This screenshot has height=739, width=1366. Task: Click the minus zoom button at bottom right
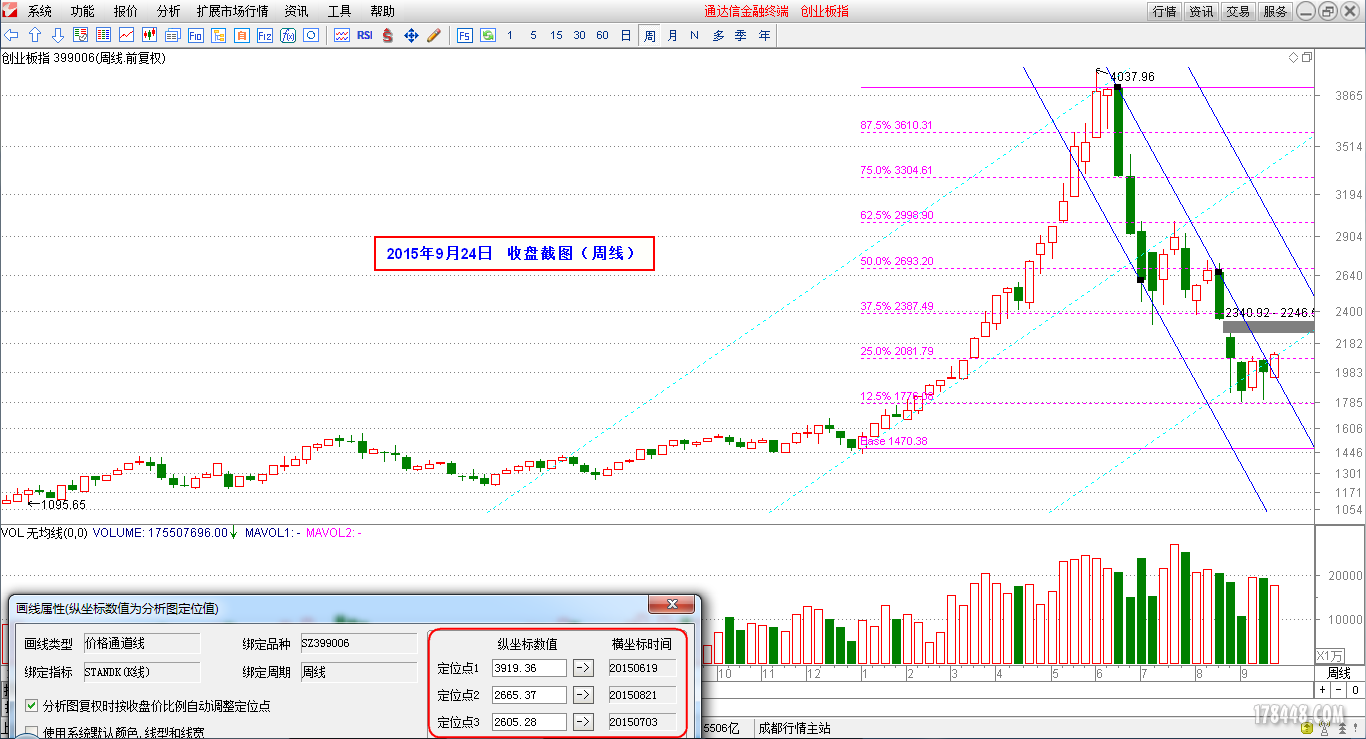1337,690
